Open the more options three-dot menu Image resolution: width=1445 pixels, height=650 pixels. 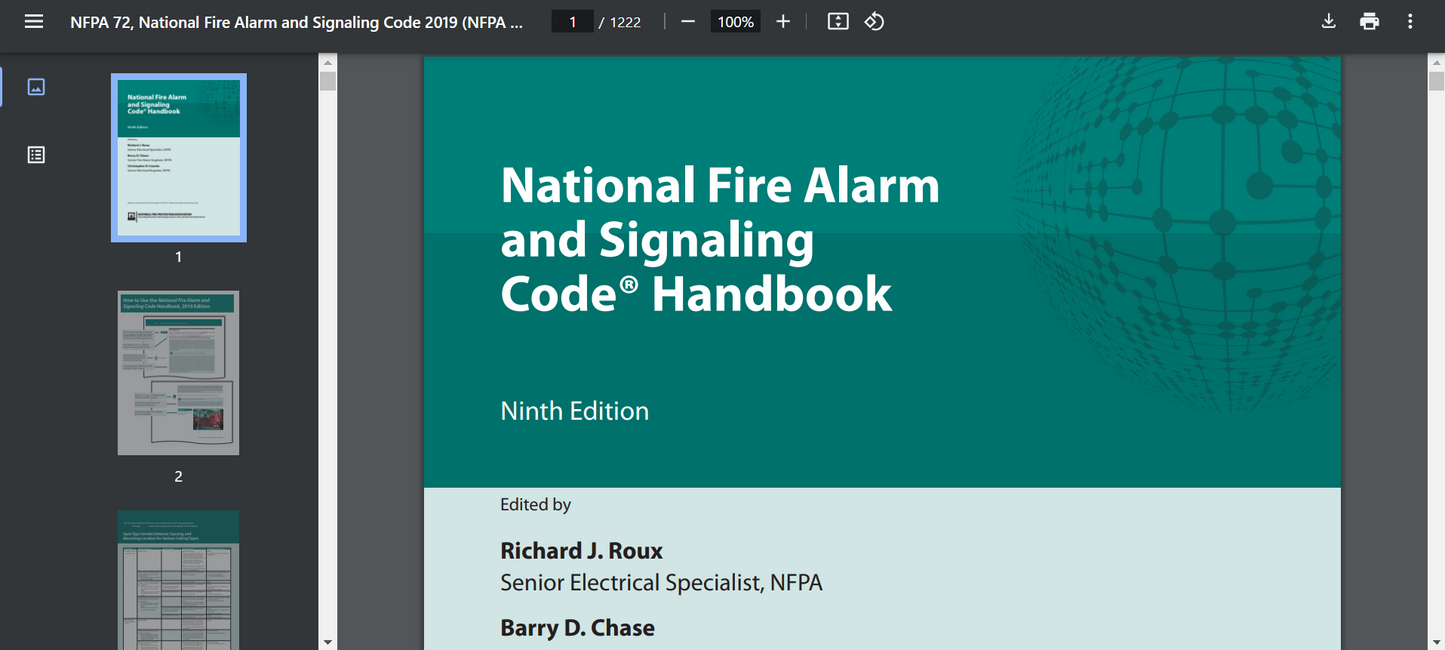click(1409, 20)
